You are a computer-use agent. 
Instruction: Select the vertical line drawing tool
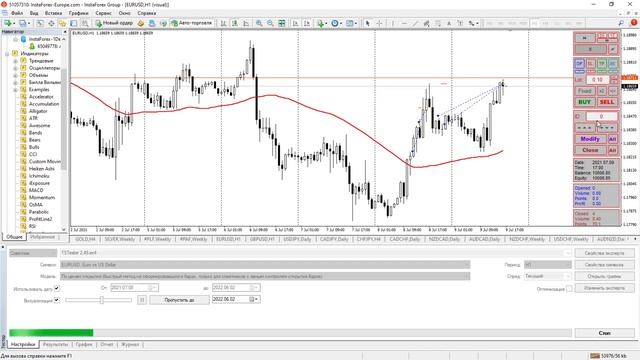393,23
